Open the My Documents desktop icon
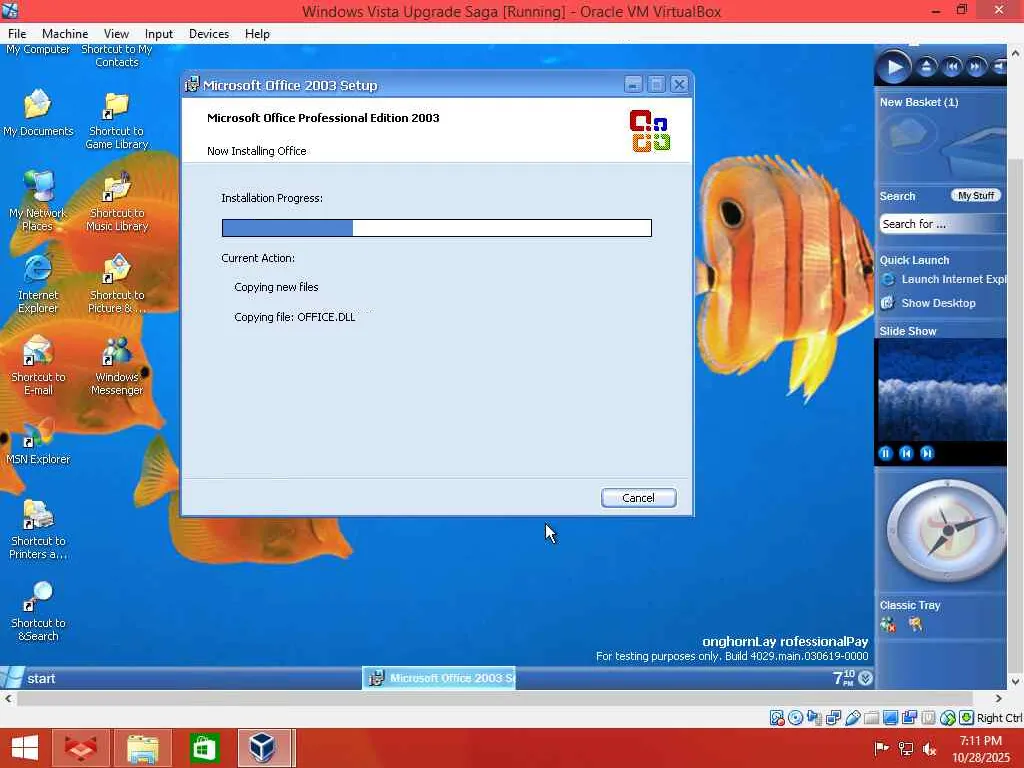Image resolution: width=1024 pixels, height=768 pixels. [38, 113]
